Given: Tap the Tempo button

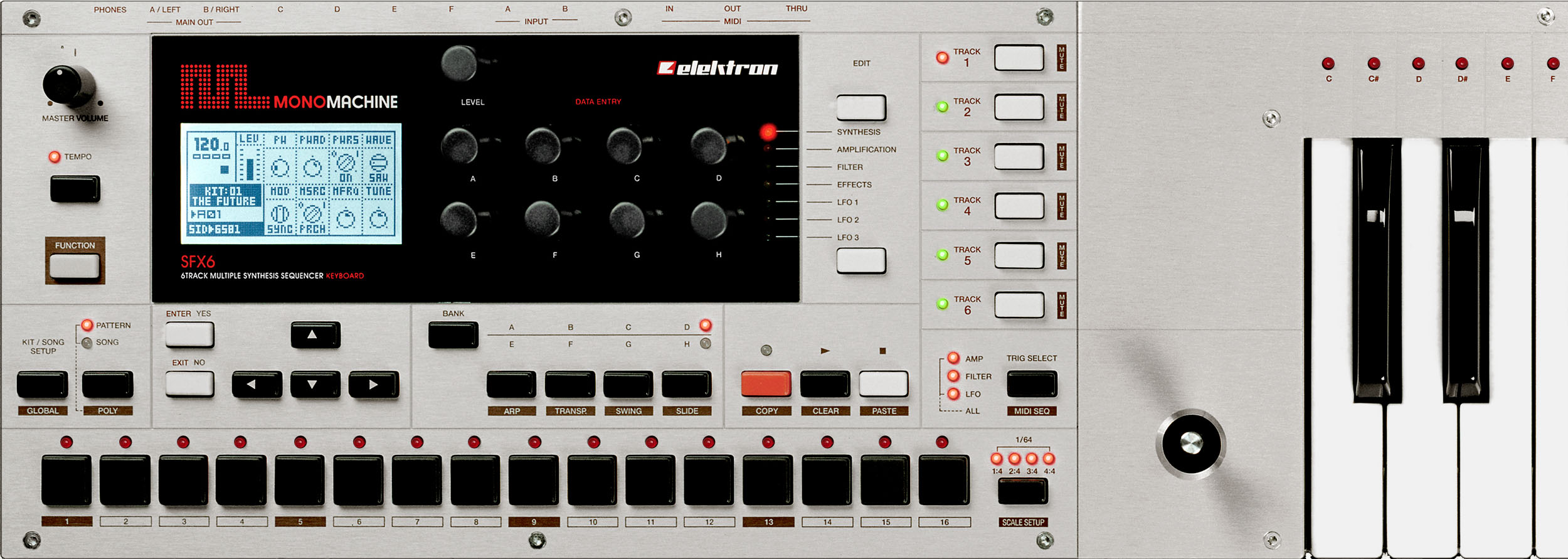Looking at the screenshot, I should pos(75,189).
